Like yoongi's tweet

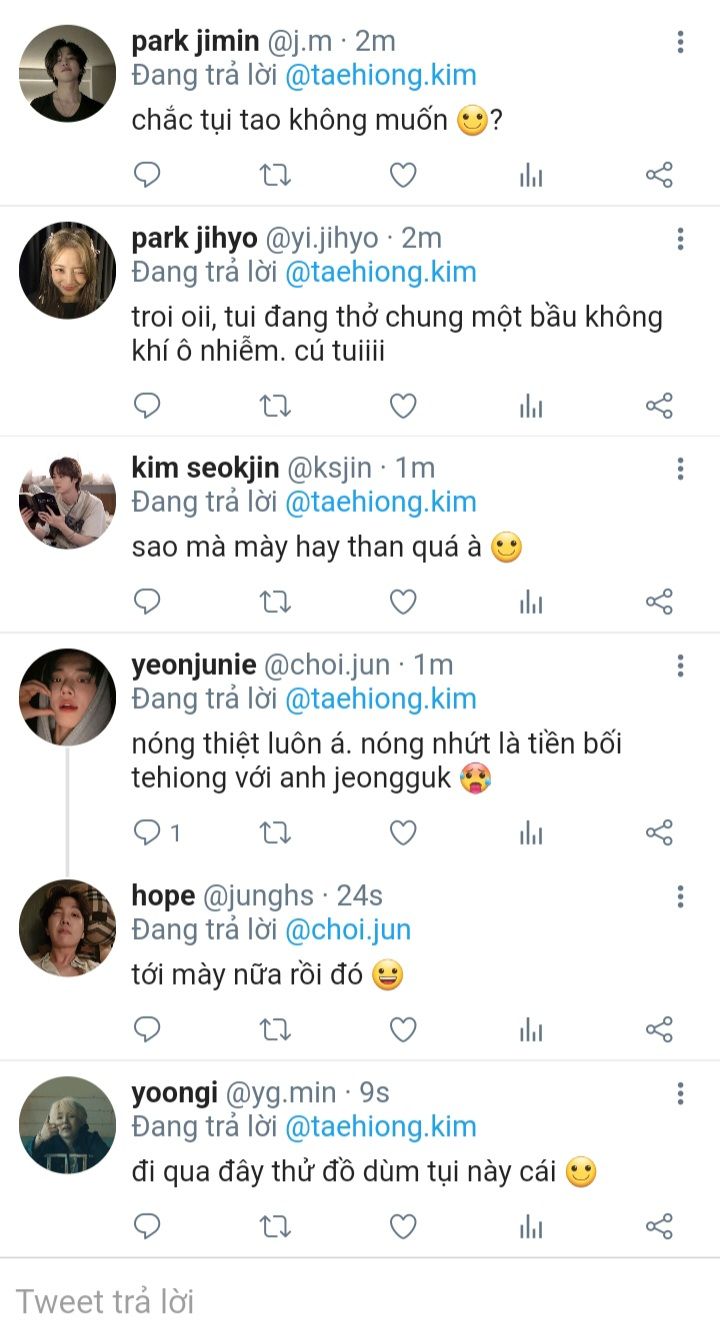pos(403,1227)
